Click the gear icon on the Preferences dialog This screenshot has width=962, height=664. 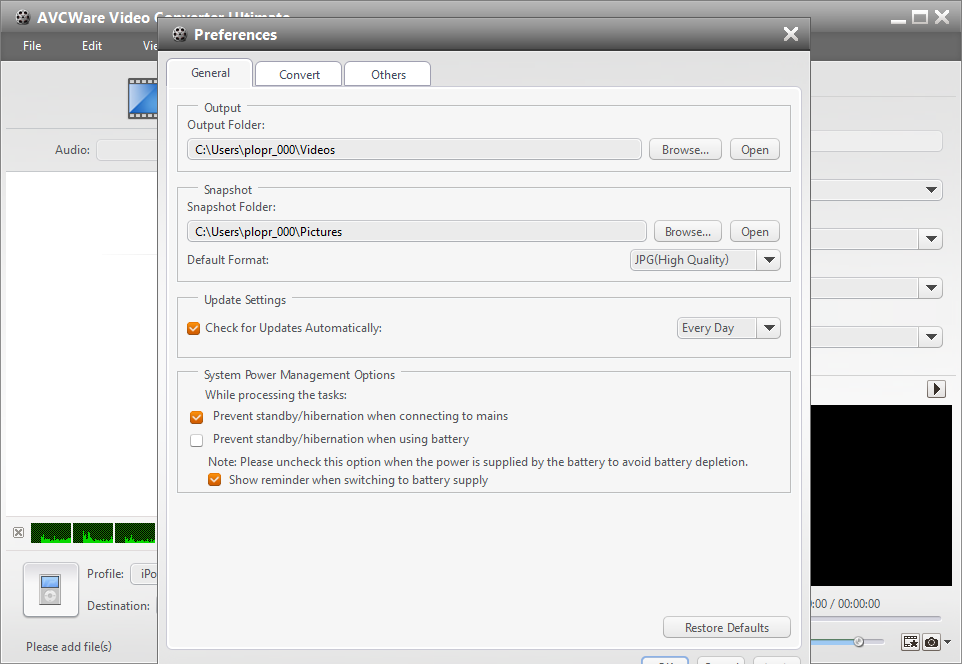(178, 34)
